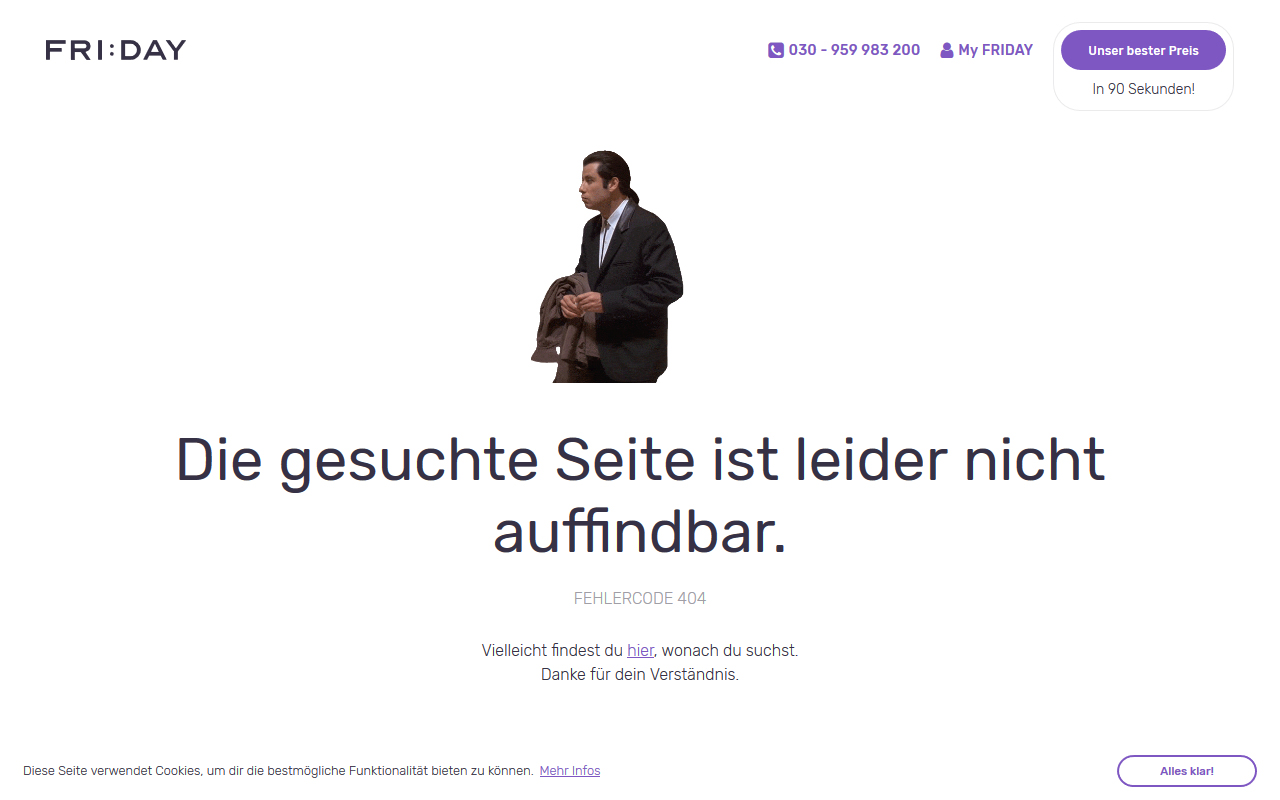
Task: Open the My FRIDAY text link
Action: [995, 50]
